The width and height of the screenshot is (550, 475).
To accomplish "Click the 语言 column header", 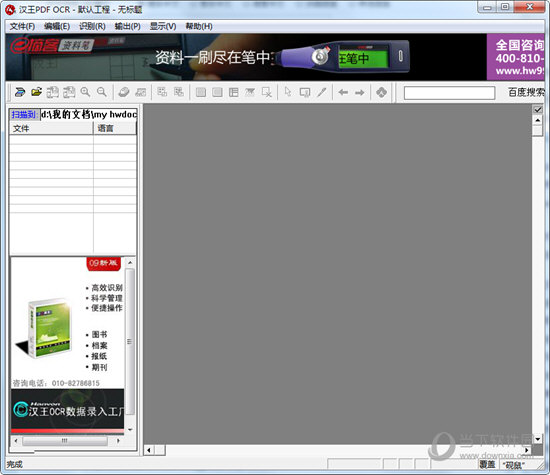I will click(115, 128).
